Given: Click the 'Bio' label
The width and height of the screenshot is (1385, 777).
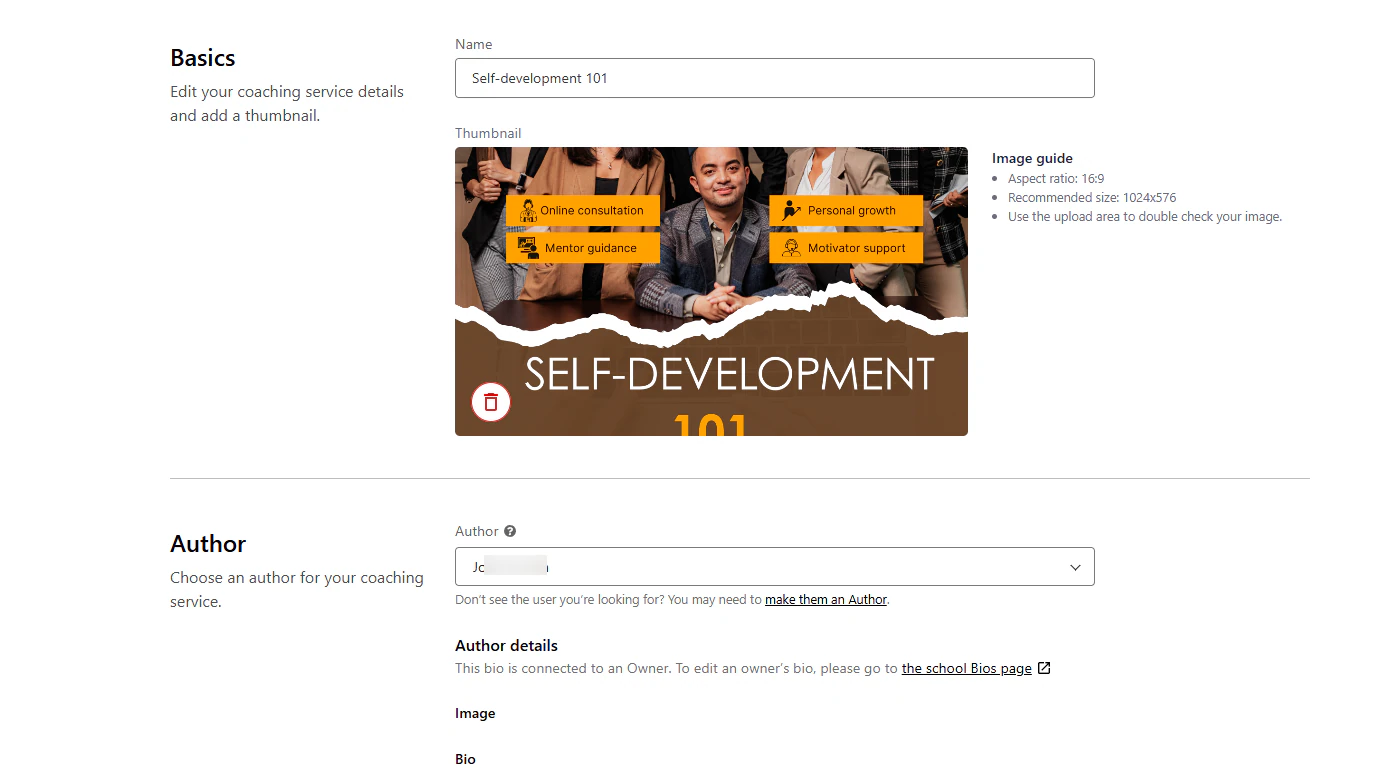Looking at the screenshot, I should point(465,759).
